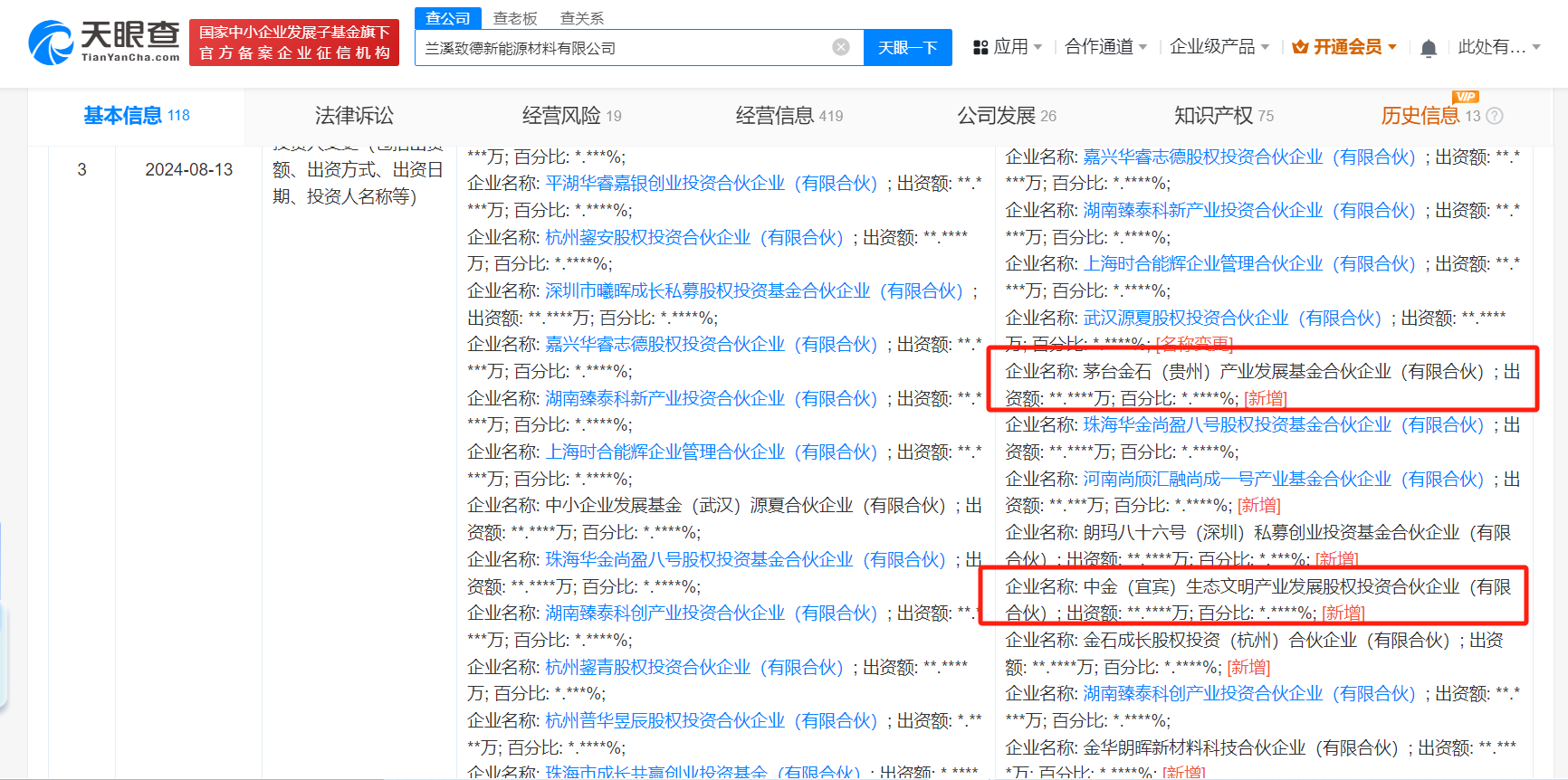The height and width of the screenshot is (780, 1568).
Task: Open 武汉源夏股权投资合伙企业 link
Action: point(1232,319)
